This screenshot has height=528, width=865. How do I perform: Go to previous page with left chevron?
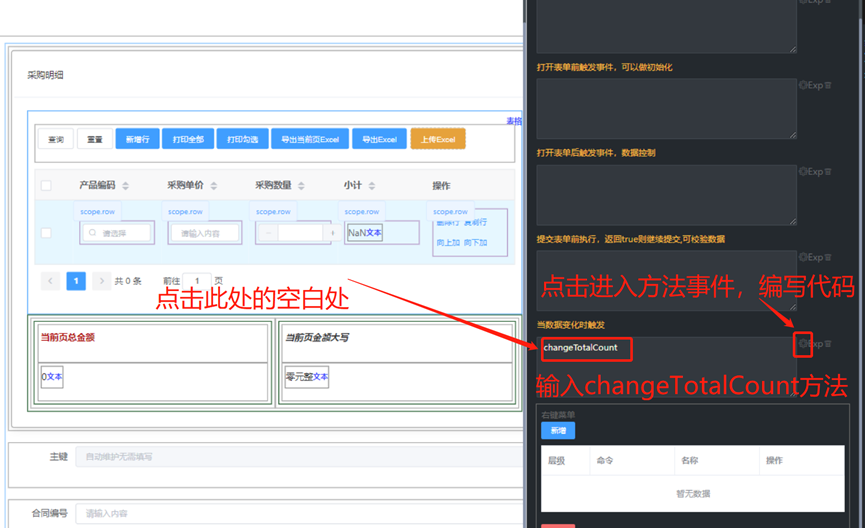50,281
